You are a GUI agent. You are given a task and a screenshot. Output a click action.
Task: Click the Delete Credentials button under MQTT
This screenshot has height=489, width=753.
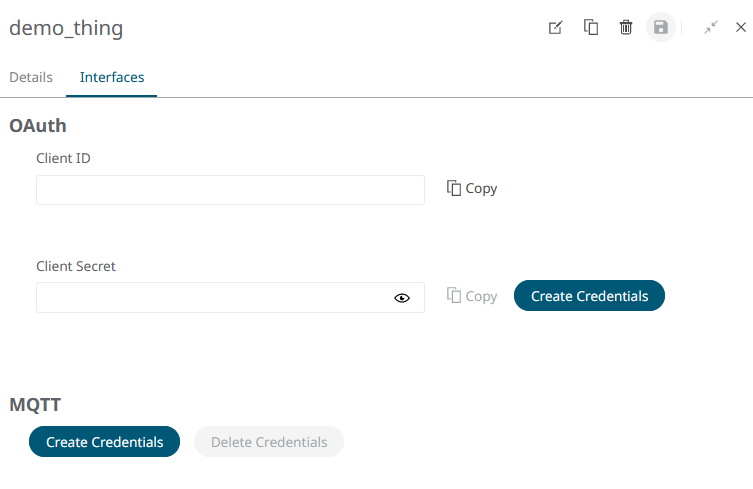pos(269,441)
